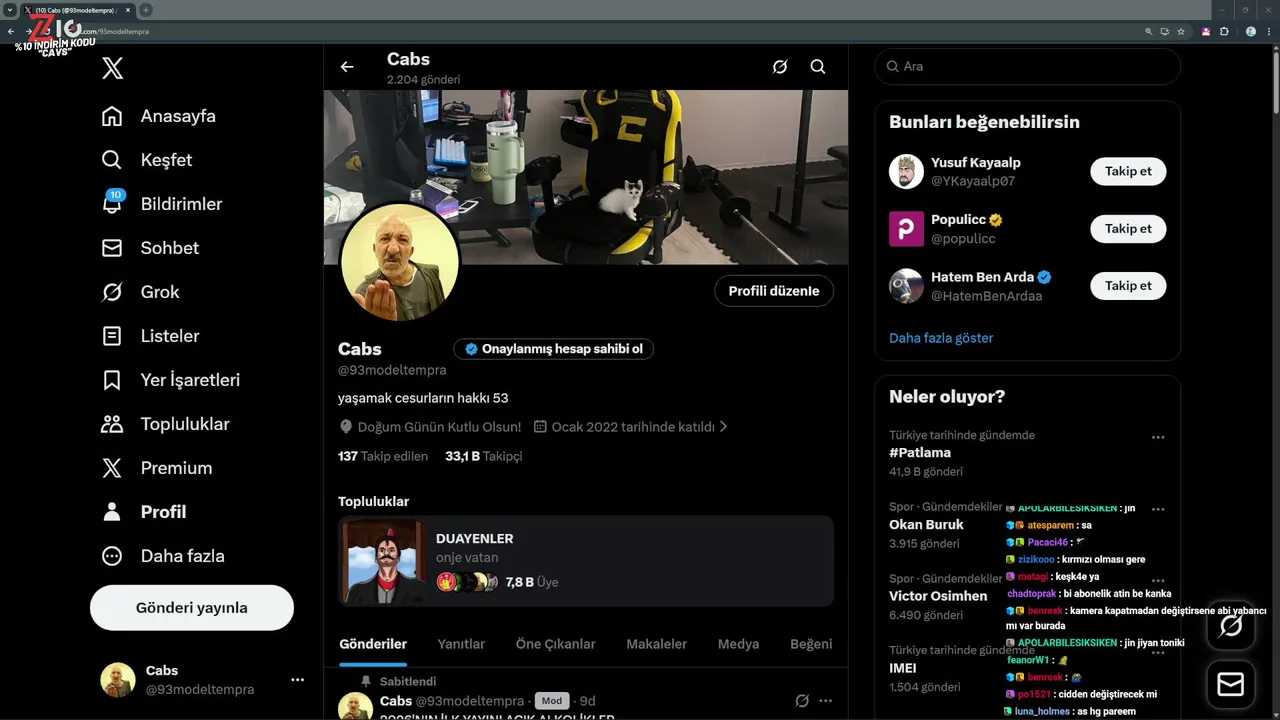Open Okan Buruk trending topic
This screenshot has width=1280, height=720.
(926, 525)
